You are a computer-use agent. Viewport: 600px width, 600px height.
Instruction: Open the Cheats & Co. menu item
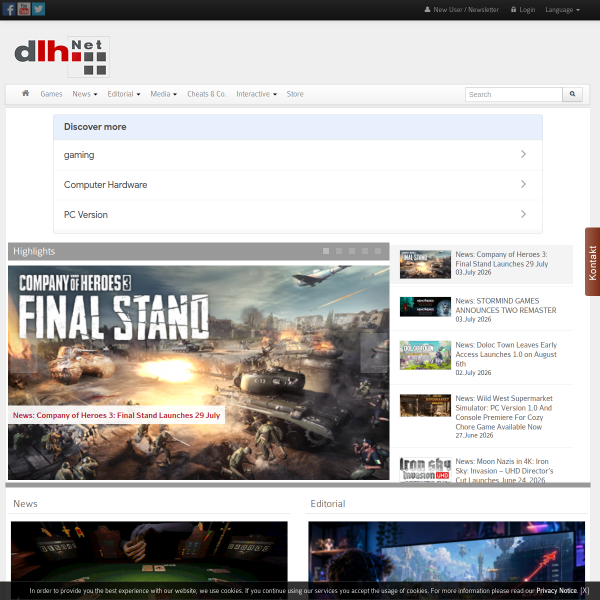pos(207,94)
